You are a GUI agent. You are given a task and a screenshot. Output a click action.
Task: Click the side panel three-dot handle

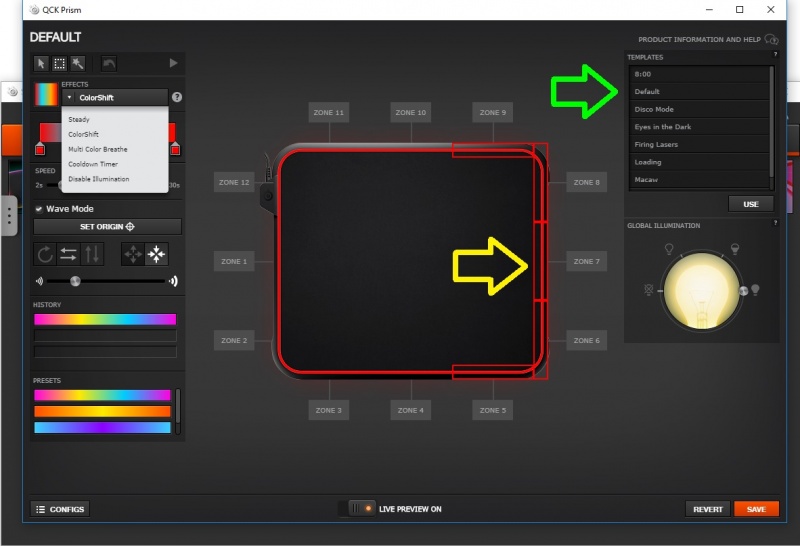coord(9,216)
